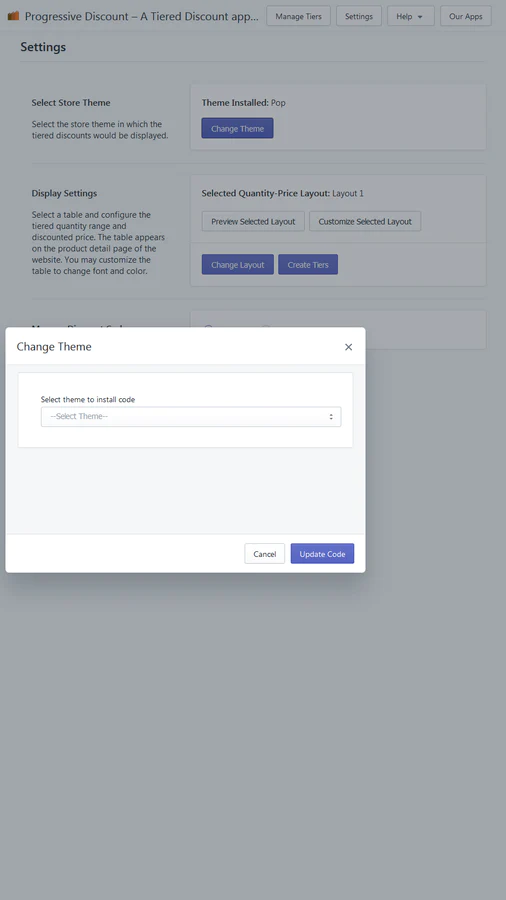Click the Help menu caret arrow
506x900 pixels.
[420, 17]
